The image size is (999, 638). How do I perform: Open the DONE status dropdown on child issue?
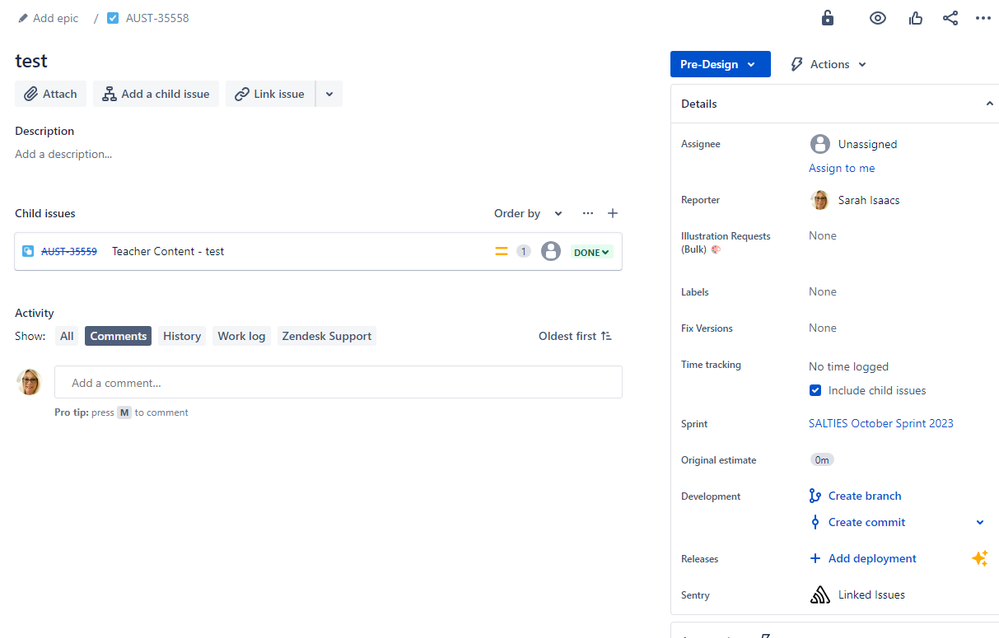(x=591, y=252)
